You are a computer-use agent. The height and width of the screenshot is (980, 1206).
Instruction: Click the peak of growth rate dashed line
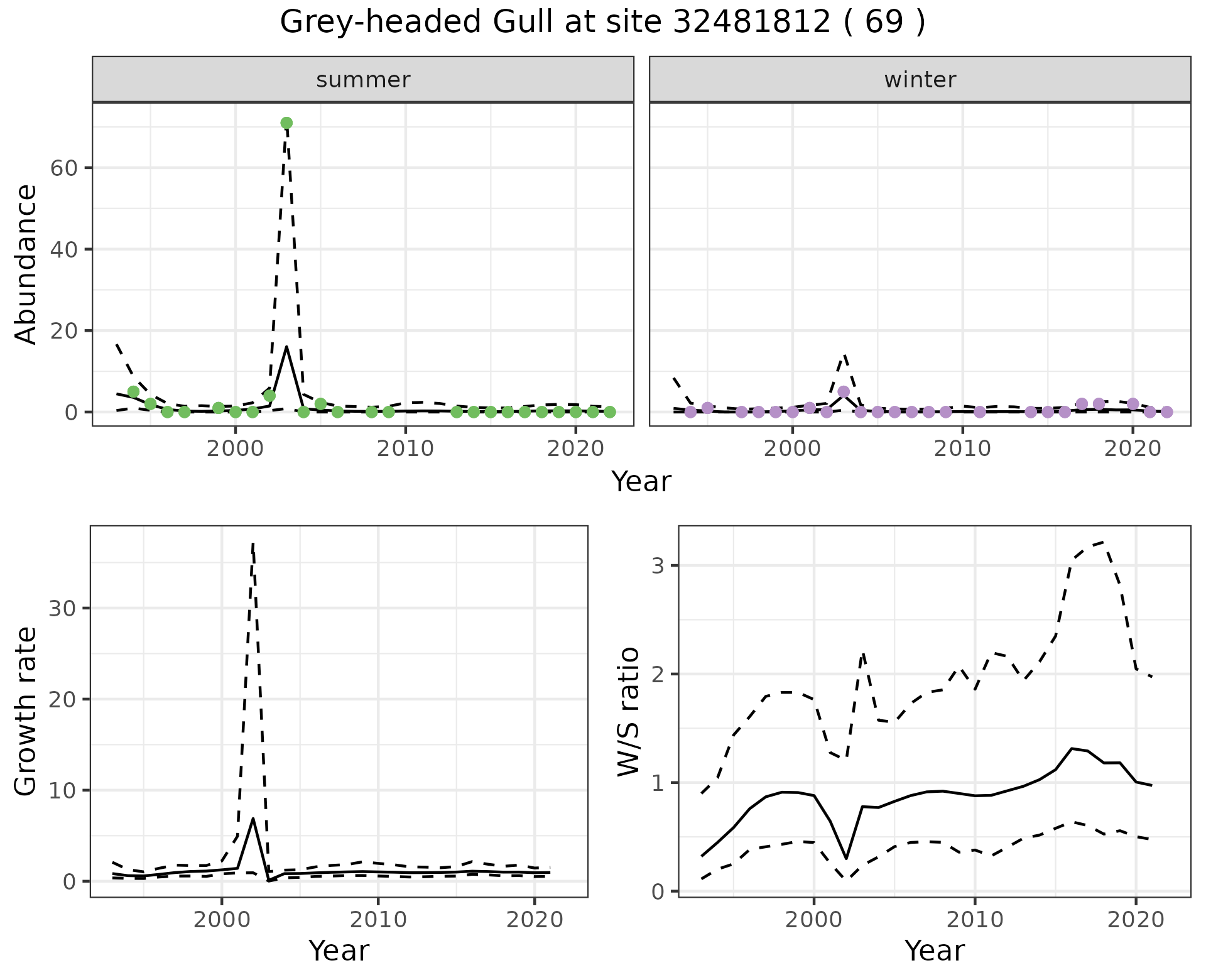click(252, 544)
